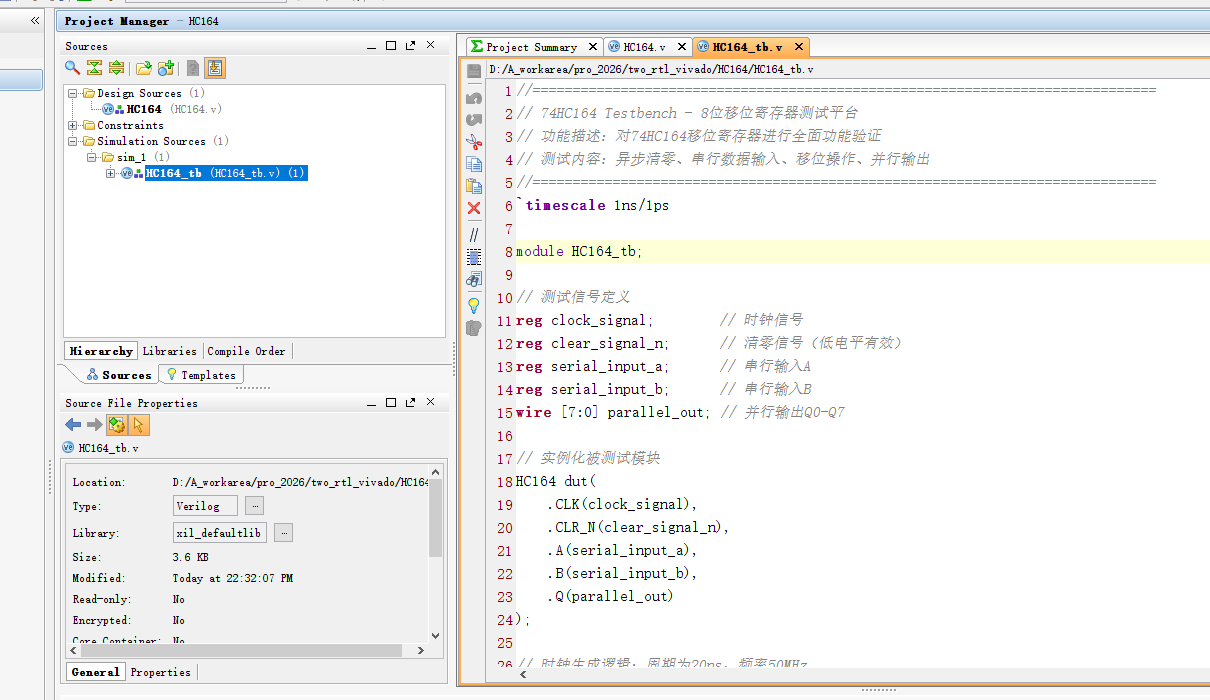
Task: Switch to the Project Summary tab
Action: pyautogui.click(x=532, y=47)
